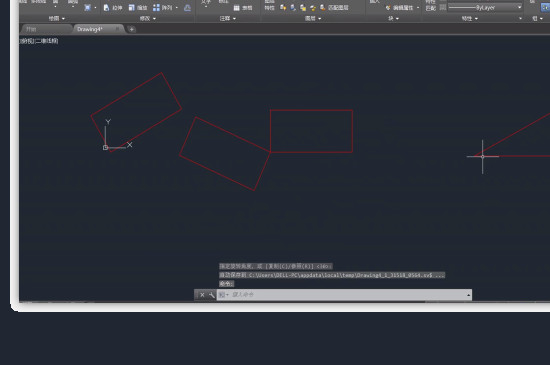Click the blue triangle icon beside Array
The image size is (550, 365).
(188, 7)
